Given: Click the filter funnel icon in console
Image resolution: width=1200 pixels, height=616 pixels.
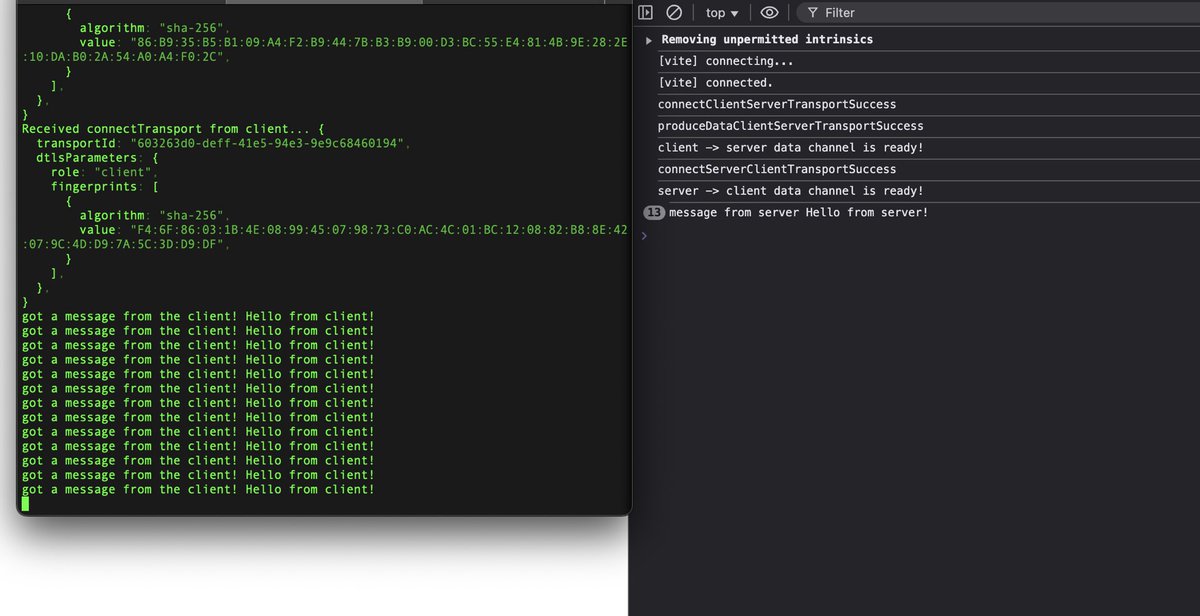Looking at the screenshot, I should [x=813, y=13].
